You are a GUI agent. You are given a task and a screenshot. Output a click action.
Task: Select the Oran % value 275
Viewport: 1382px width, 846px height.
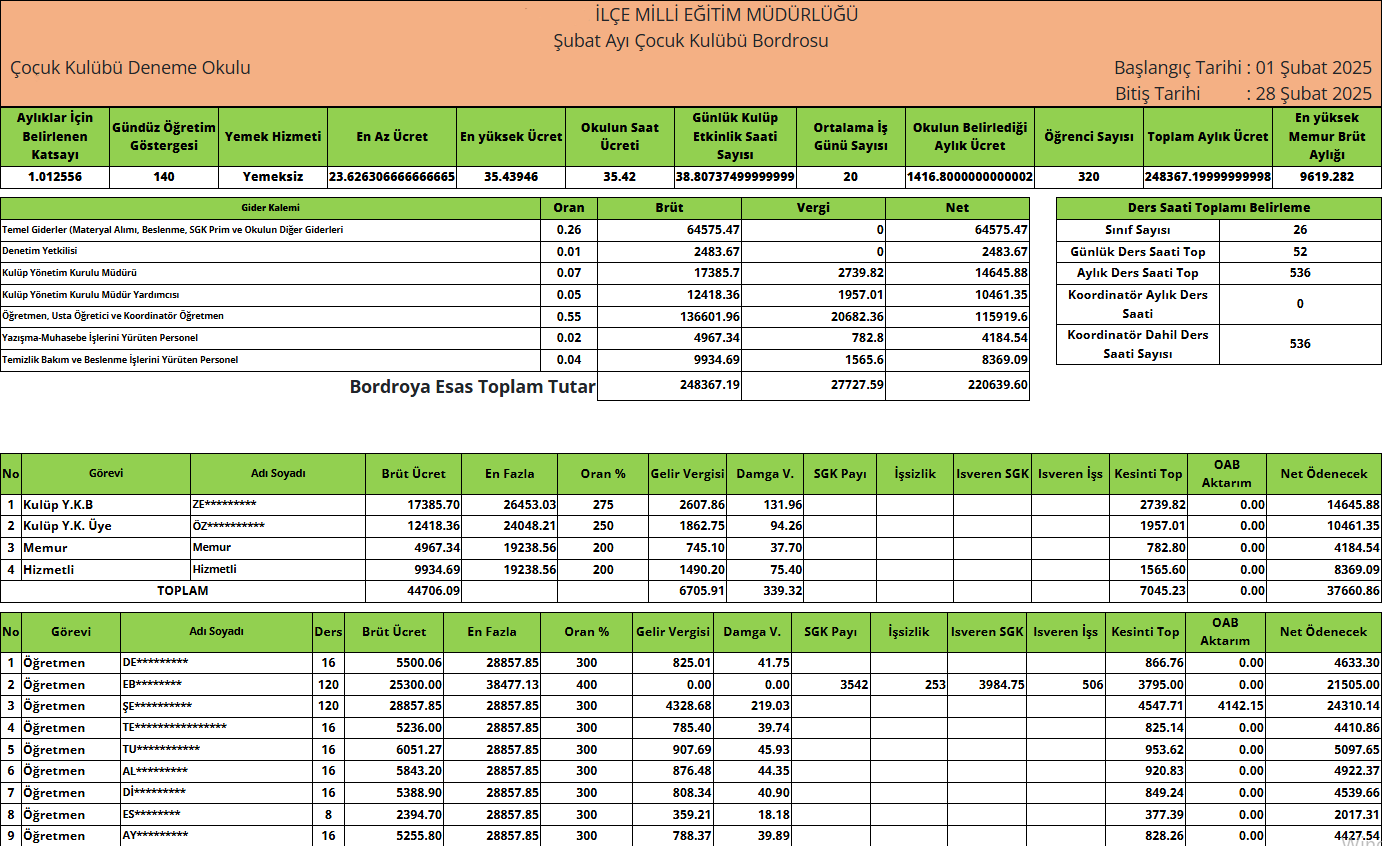tap(603, 505)
